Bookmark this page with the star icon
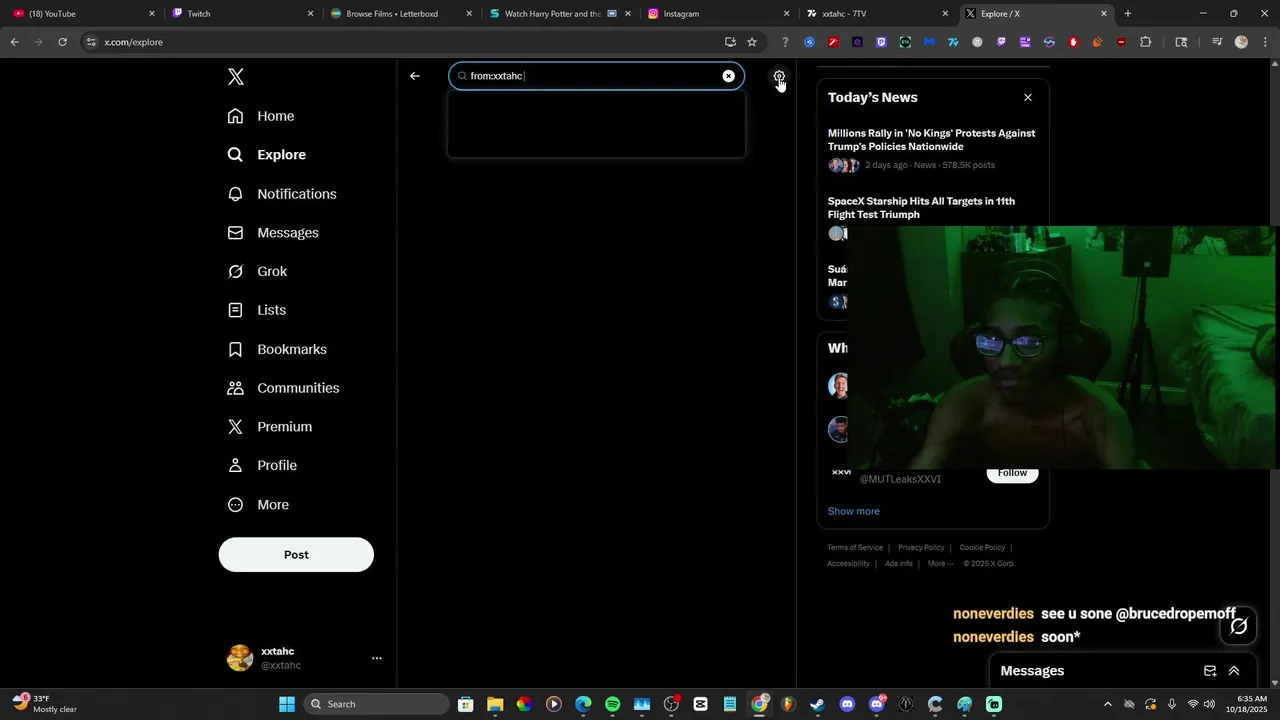This screenshot has height=720, width=1280. (x=752, y=42)
